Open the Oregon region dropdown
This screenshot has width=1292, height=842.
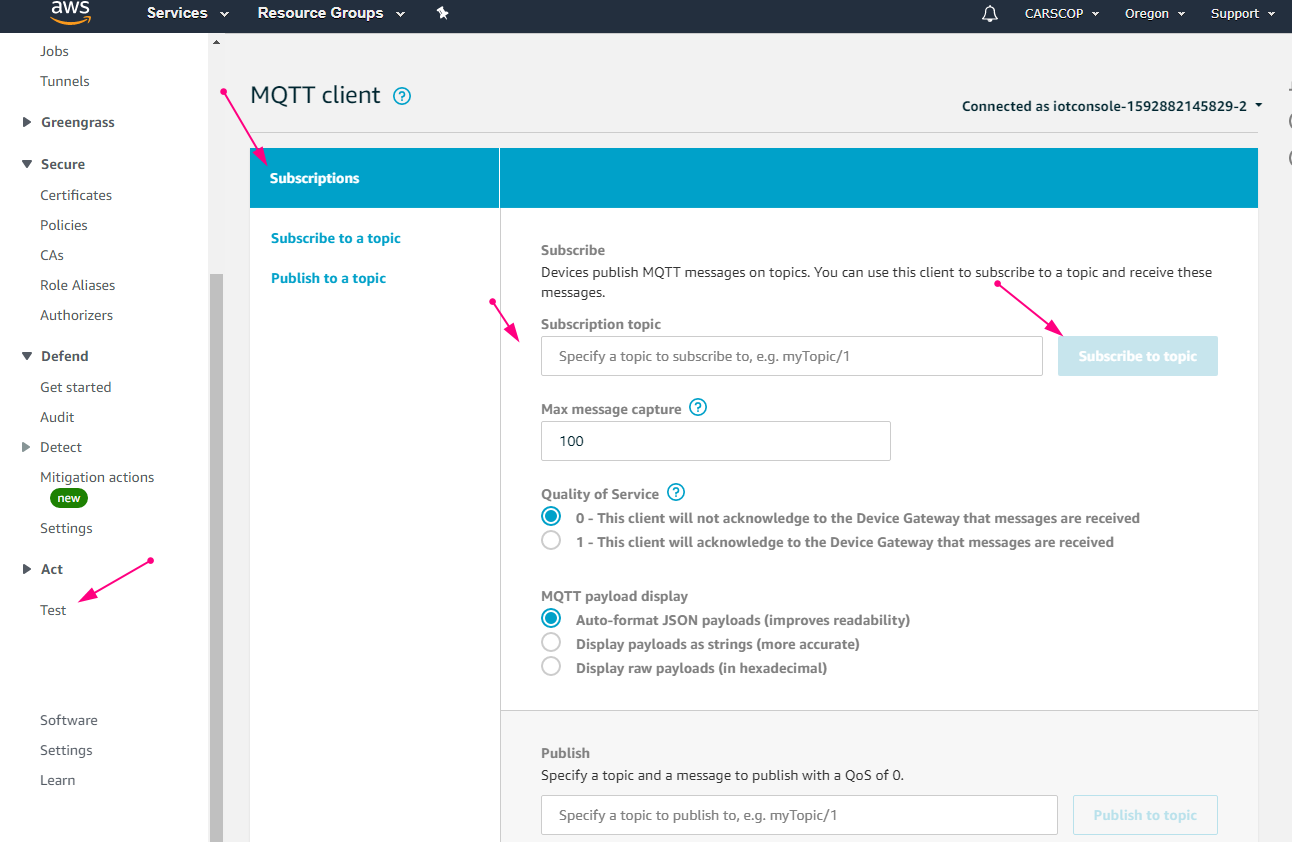coord(1153,14)
